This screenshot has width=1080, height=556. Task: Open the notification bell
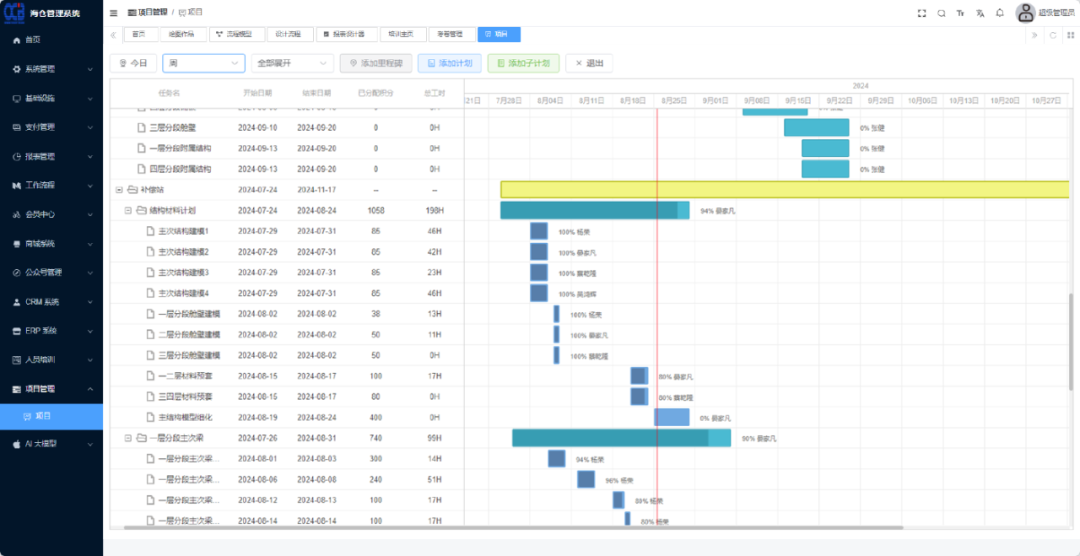[x=999, y=13]
